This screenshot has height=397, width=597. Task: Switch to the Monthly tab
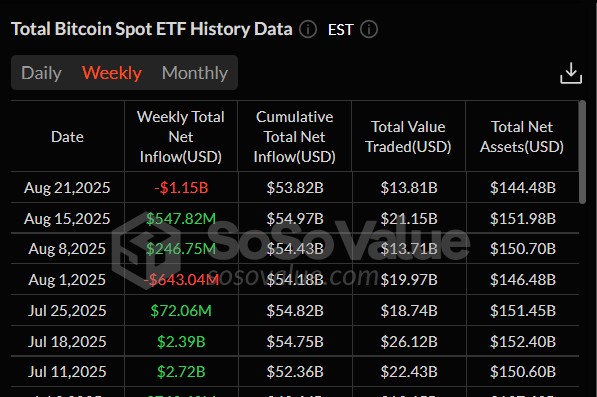pyautogui.click(x=195, y=73)
